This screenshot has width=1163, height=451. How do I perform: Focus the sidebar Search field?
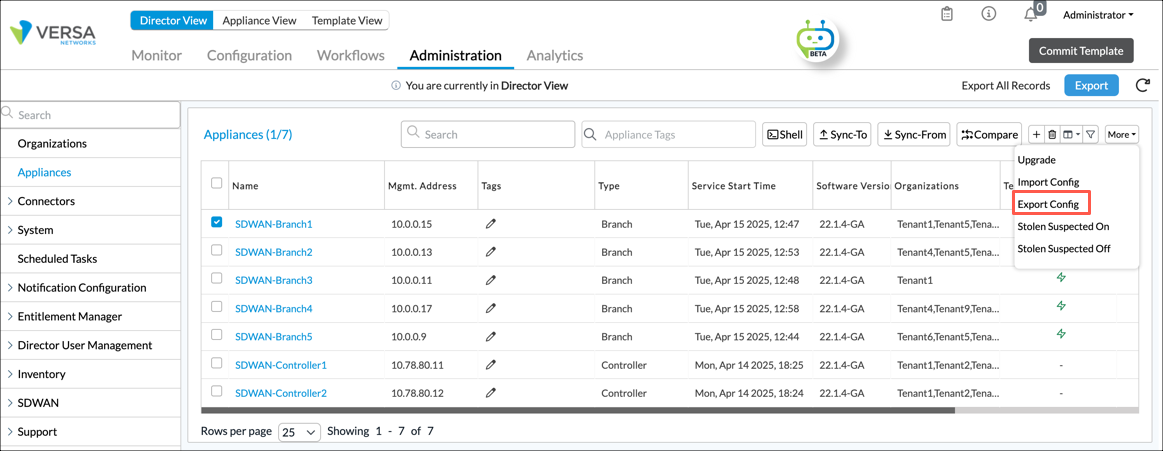[x=90, y=115]
